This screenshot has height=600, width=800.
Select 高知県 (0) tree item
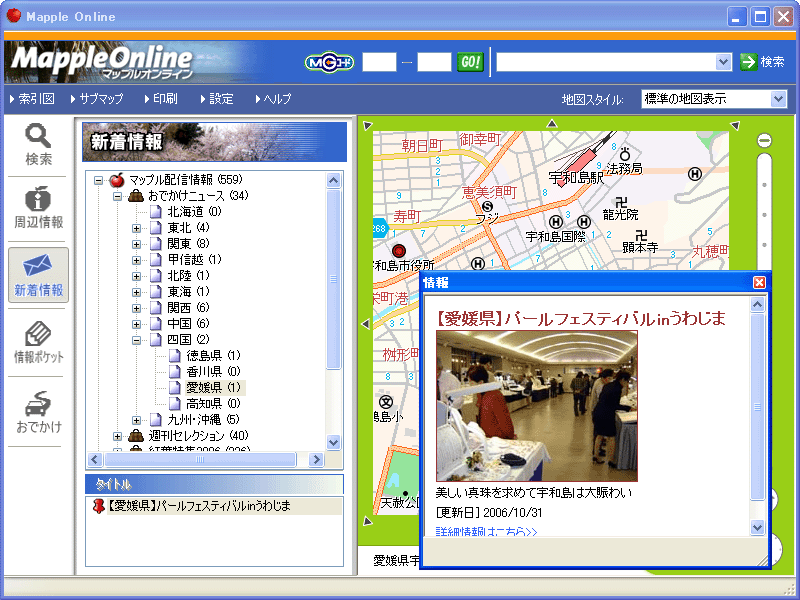pyautogui.click(x=213, y=404)
